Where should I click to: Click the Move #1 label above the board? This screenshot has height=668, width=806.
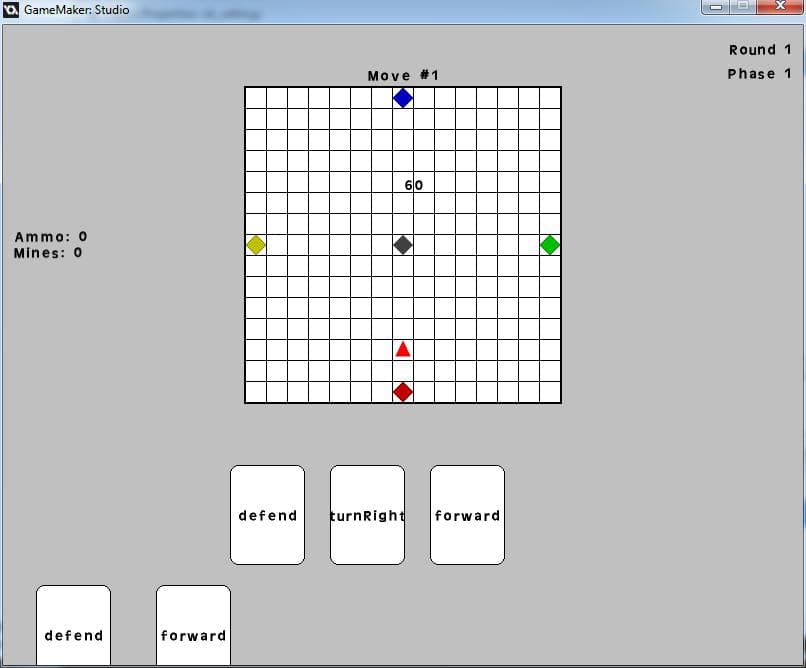tap(404, 76)
